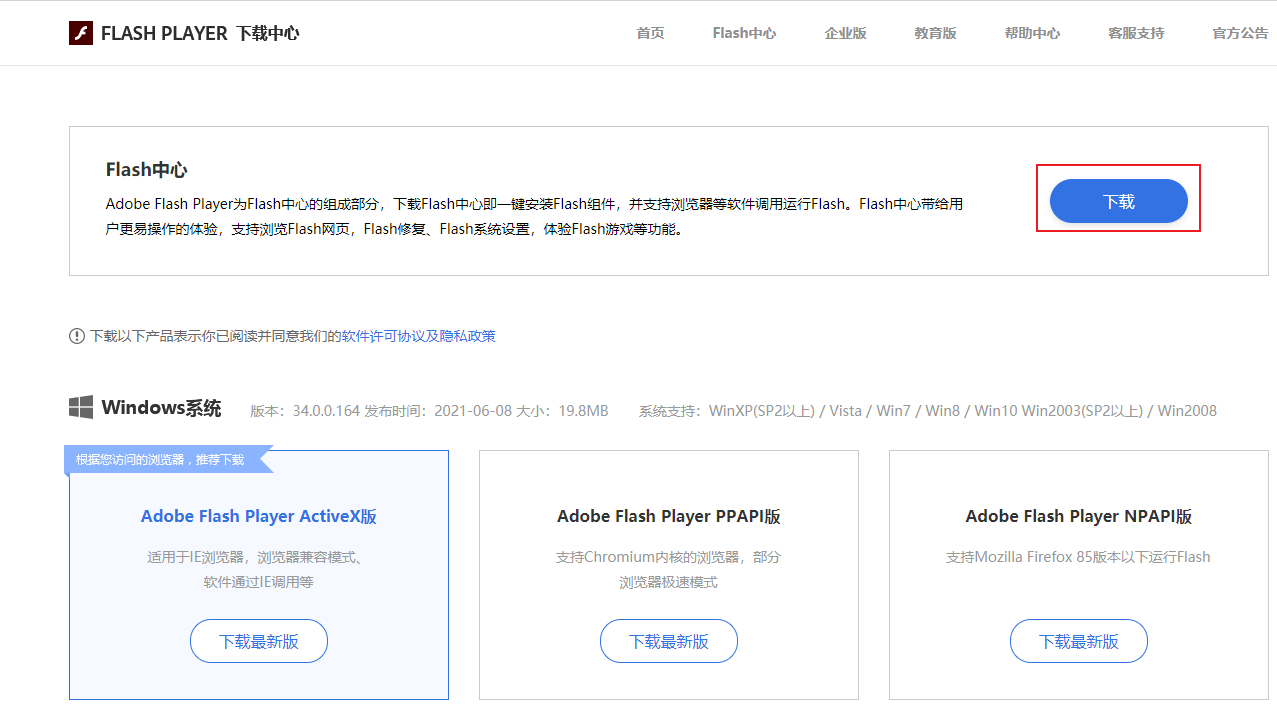
Task: Click 下载最新版 for ActiveX版
Action: click(259, 641)
